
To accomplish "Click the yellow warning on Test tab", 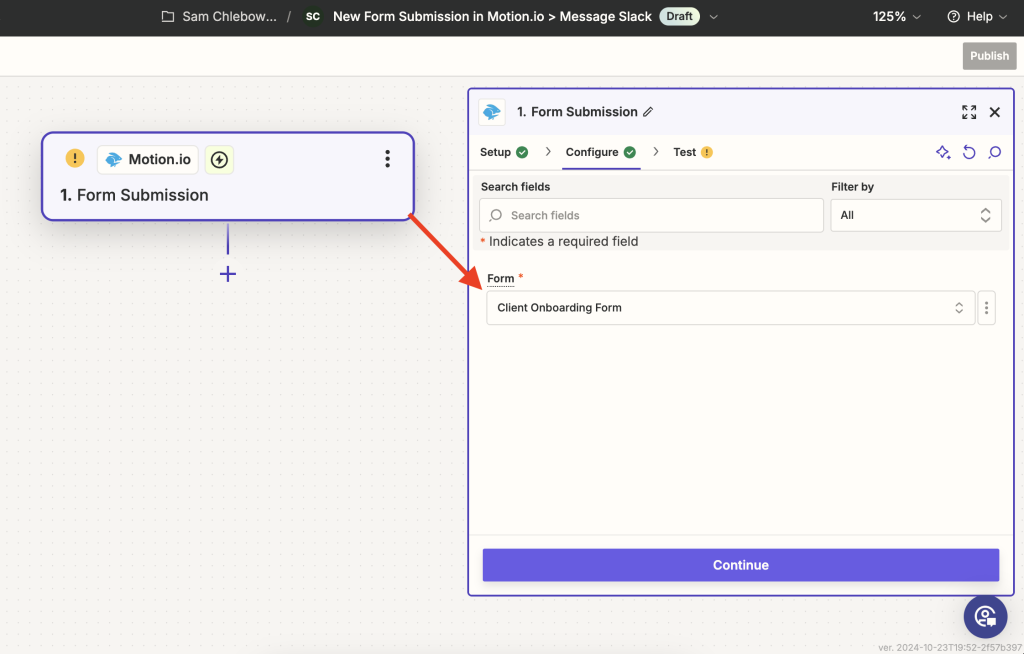I will [x=707, y=152].
